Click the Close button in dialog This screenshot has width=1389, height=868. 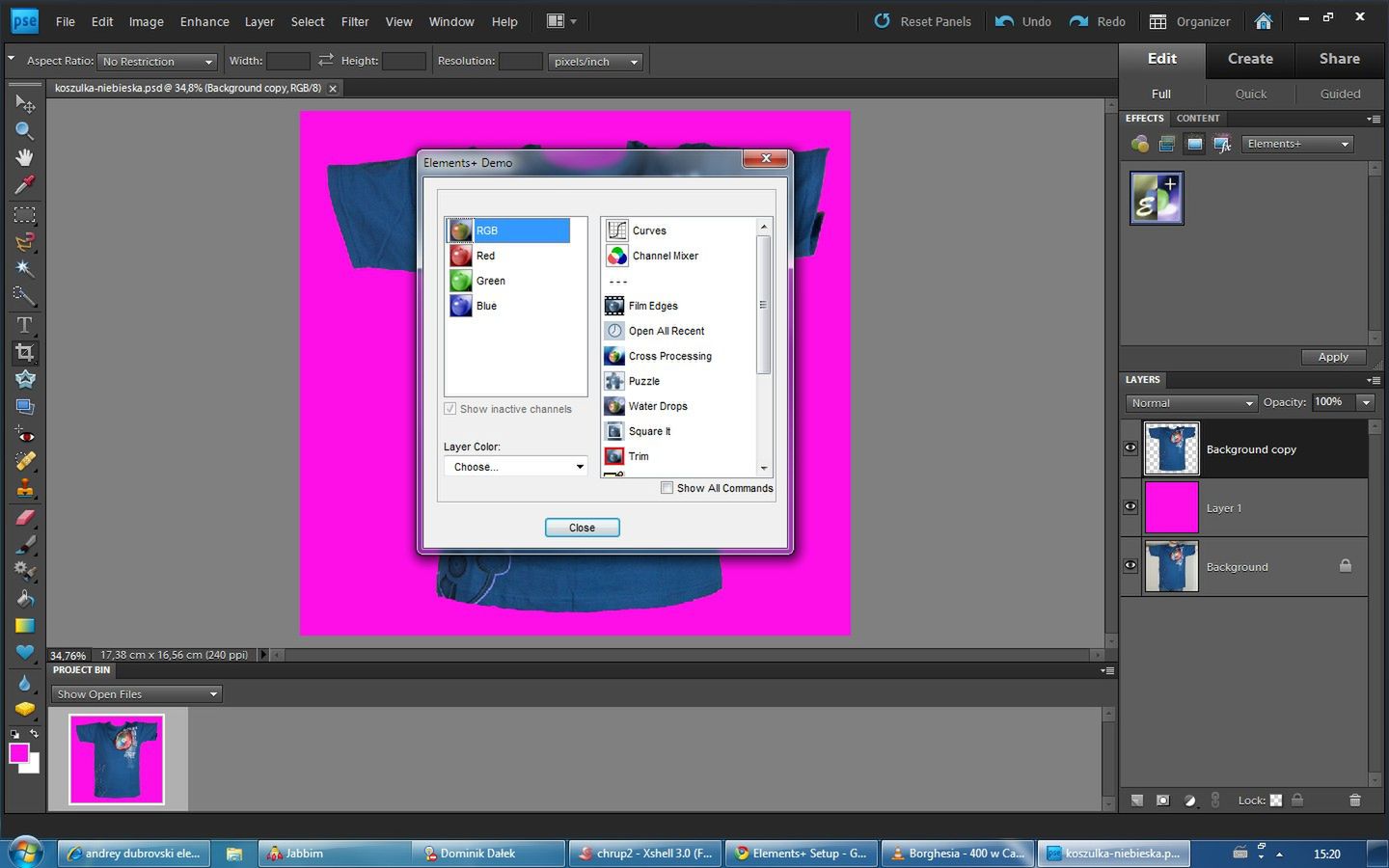pos(582,528)
